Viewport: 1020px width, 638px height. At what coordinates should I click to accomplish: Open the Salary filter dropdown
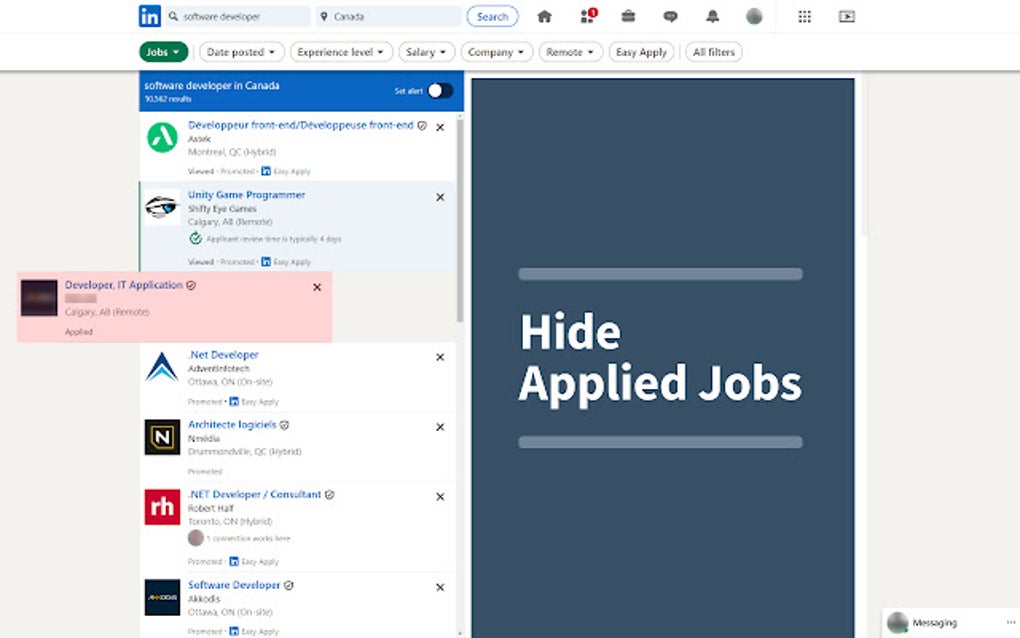click(x=426, y=51)
